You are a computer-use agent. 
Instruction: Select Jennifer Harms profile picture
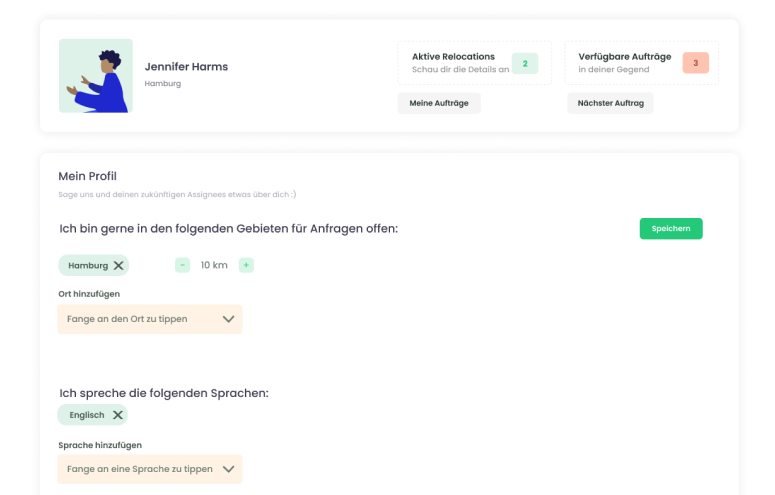[96, 76]
